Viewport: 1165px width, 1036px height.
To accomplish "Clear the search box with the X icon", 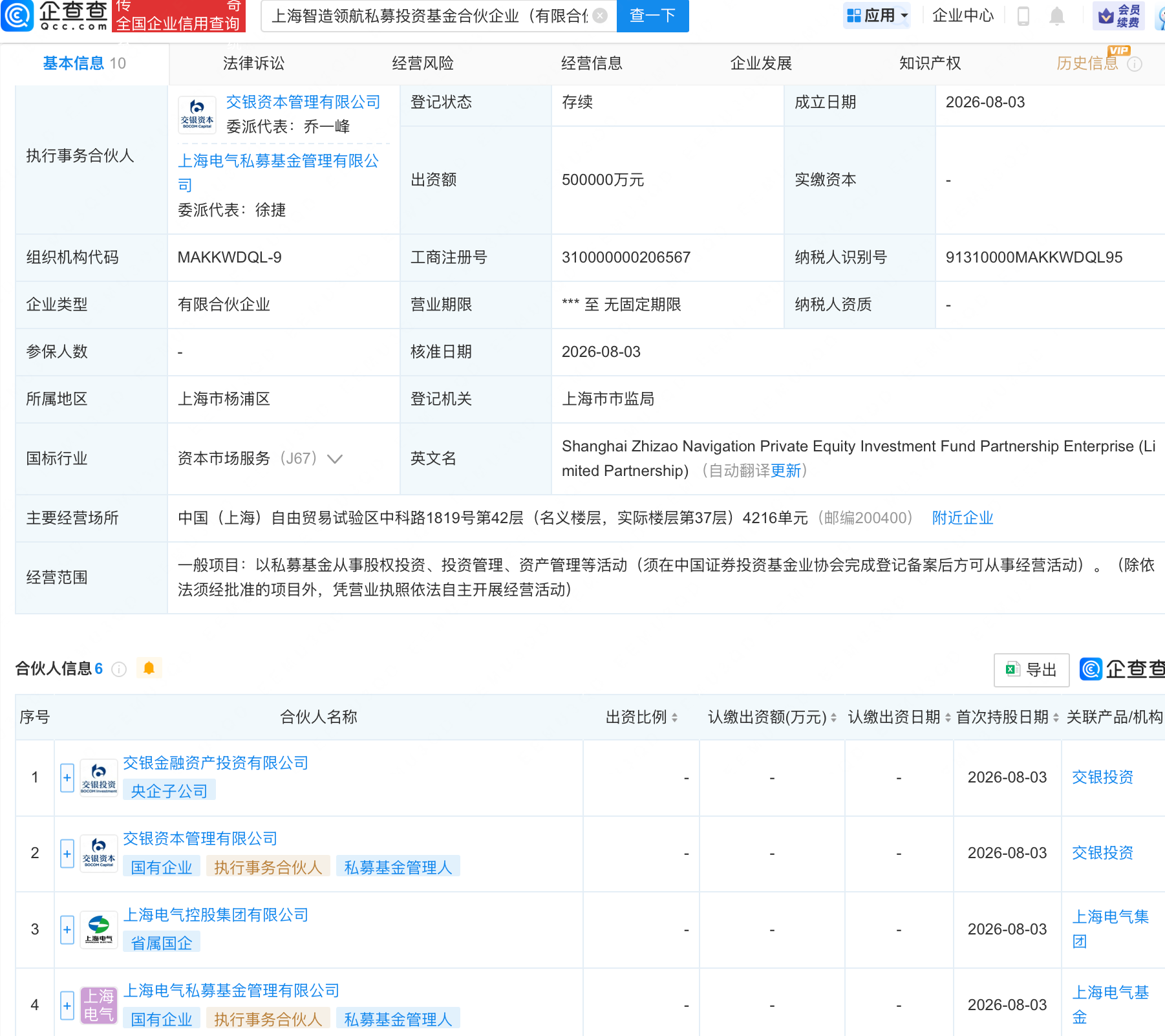I will tap(600, 16).
